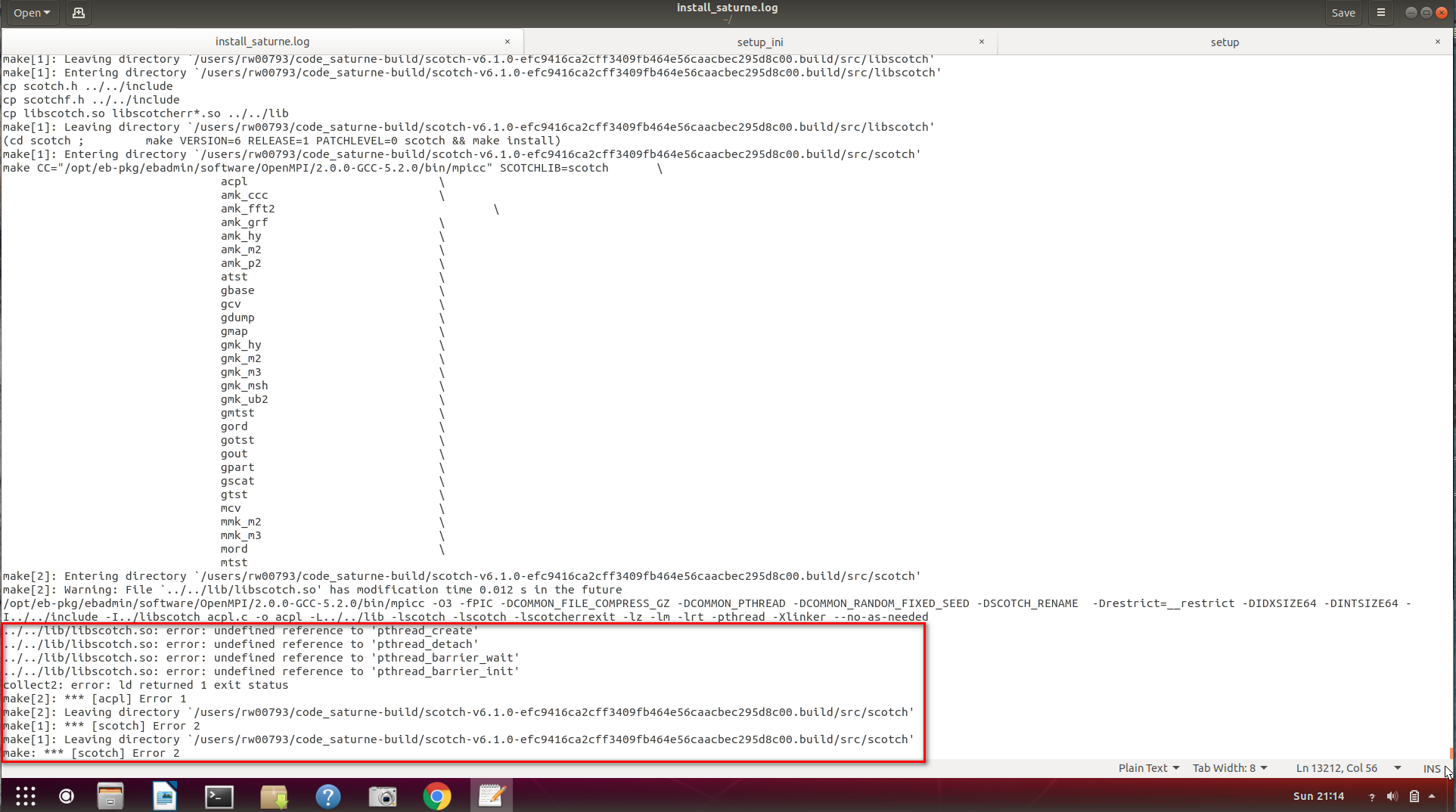This screenshot has height=812, width=1456.
Task: Click the volume speaker icon in the tray
Action: [1392, 796]
